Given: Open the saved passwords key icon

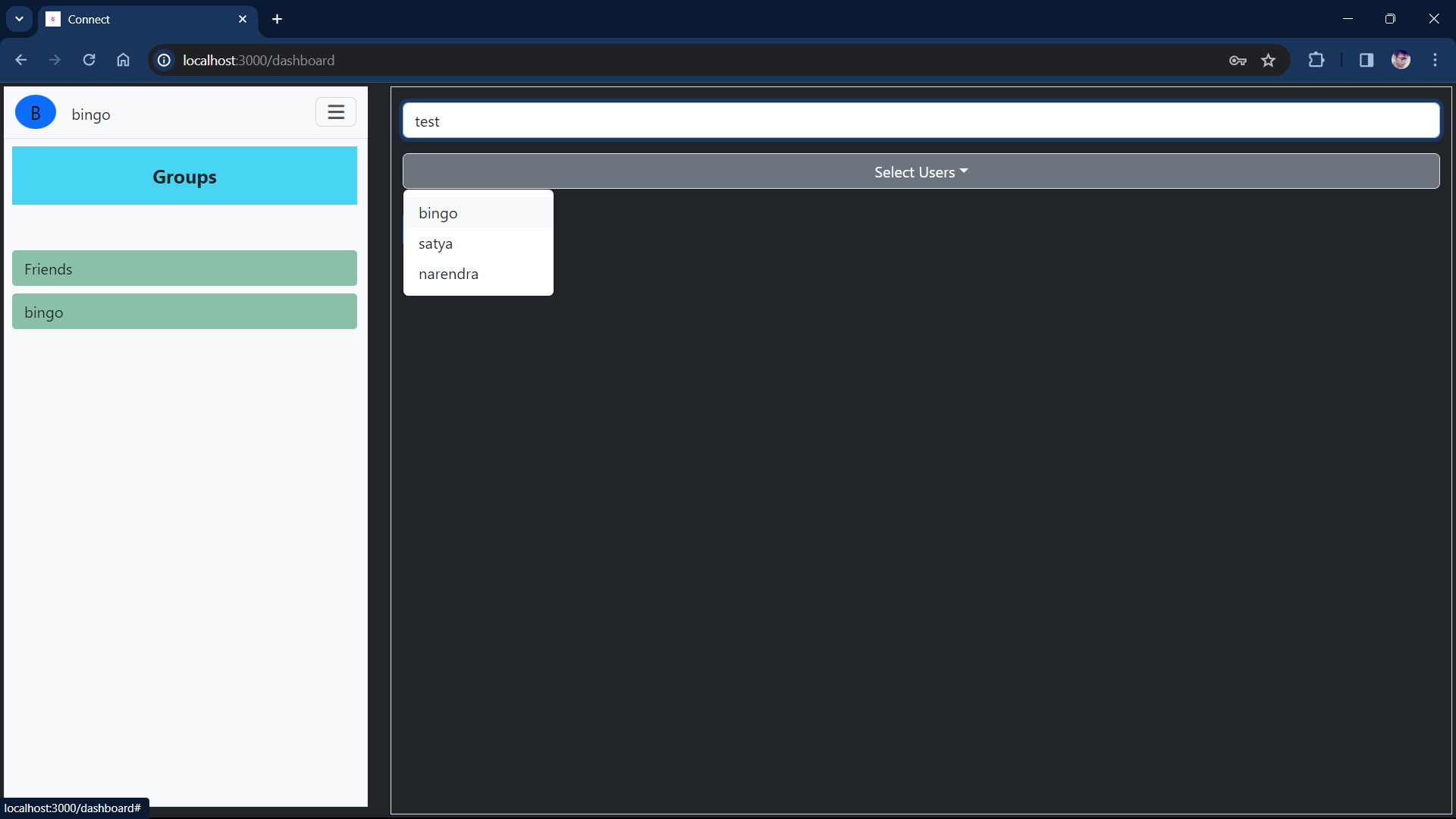Looking at the screenshot, I should 1238,60.
